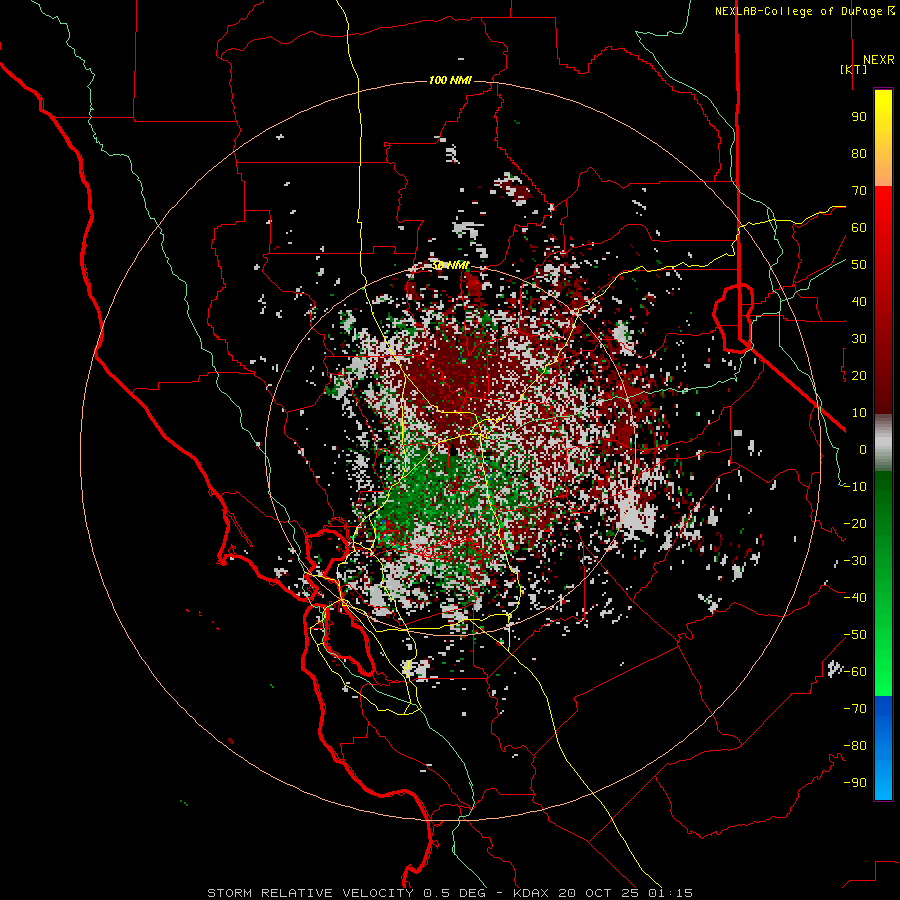Image resolution: width=900 pixels, height=900 pixels.
Task: Click the 40 value on velocity scale
Action: (x=859, y=302)
